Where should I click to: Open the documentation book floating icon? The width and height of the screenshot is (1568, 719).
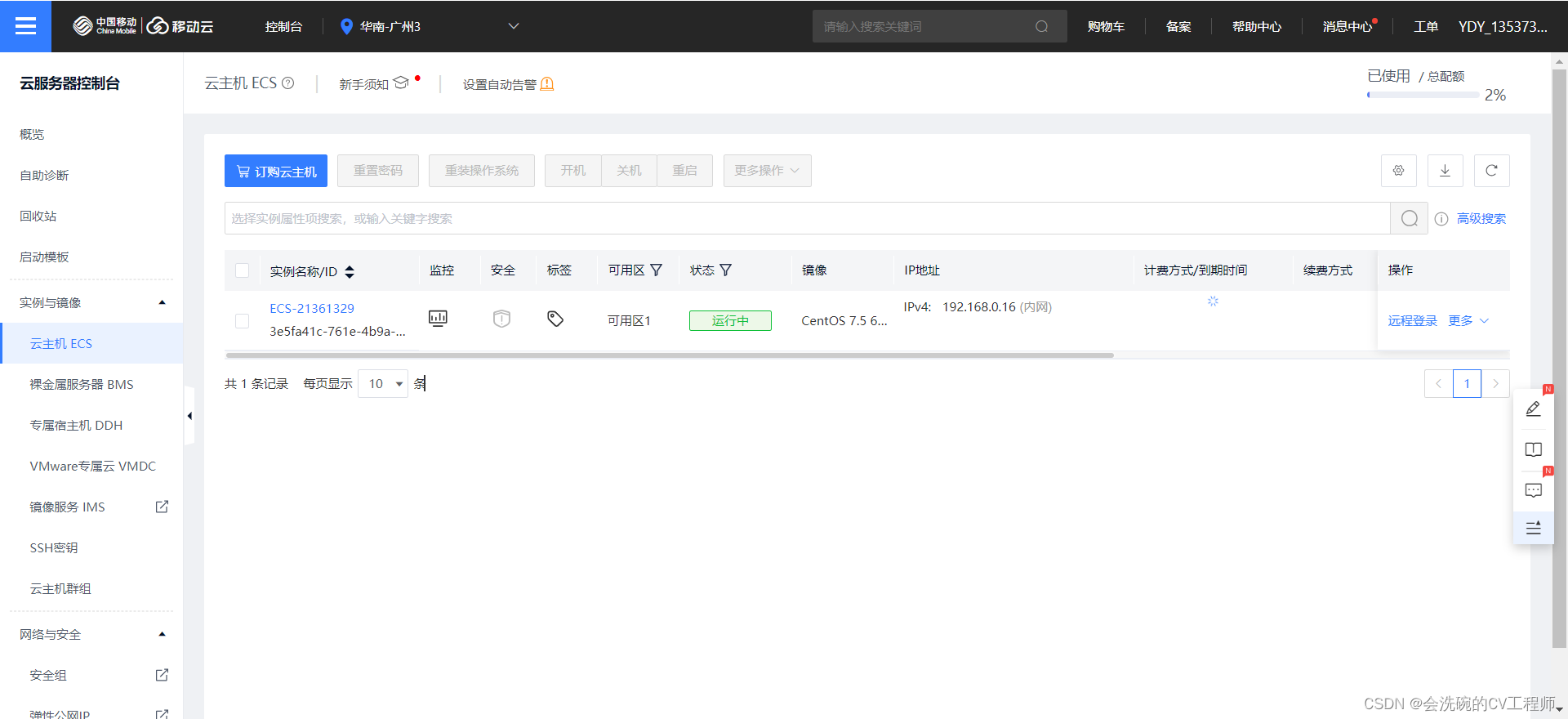[x=1533, y=450]
